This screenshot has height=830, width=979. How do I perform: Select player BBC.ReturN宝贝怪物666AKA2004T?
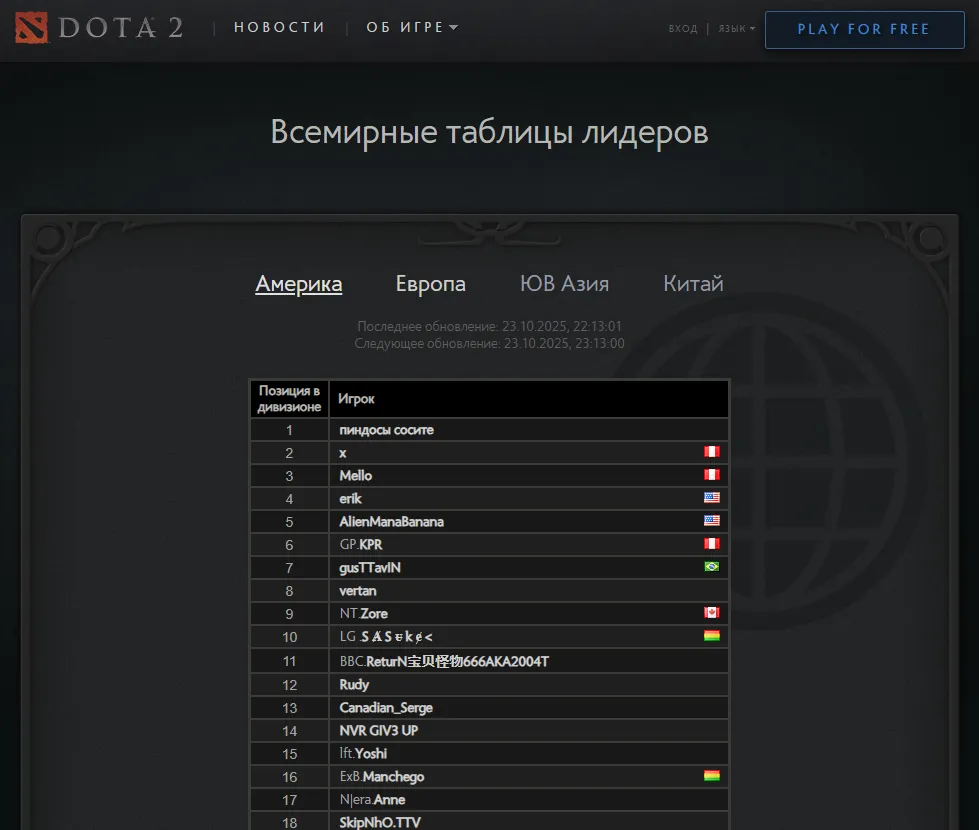pyautogui.click(x=444, y=661)
